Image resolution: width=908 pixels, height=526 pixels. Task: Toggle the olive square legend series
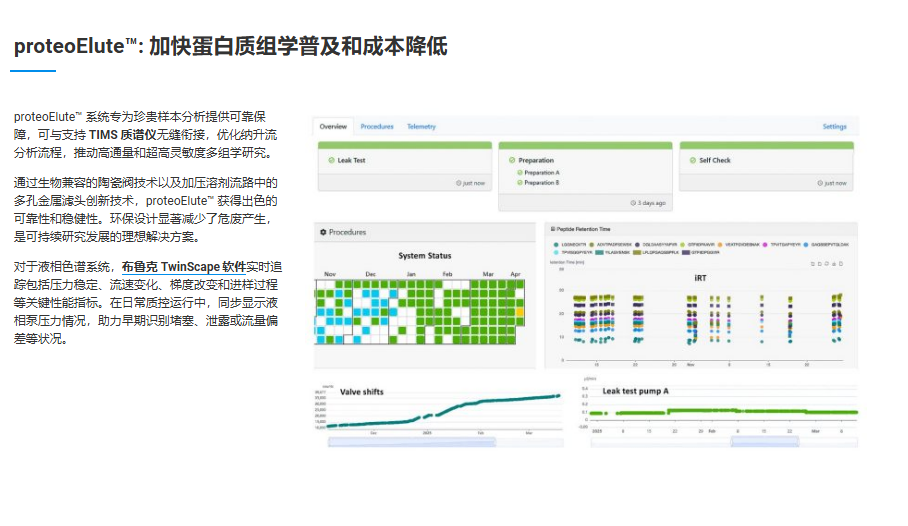(x=638, y=252)
